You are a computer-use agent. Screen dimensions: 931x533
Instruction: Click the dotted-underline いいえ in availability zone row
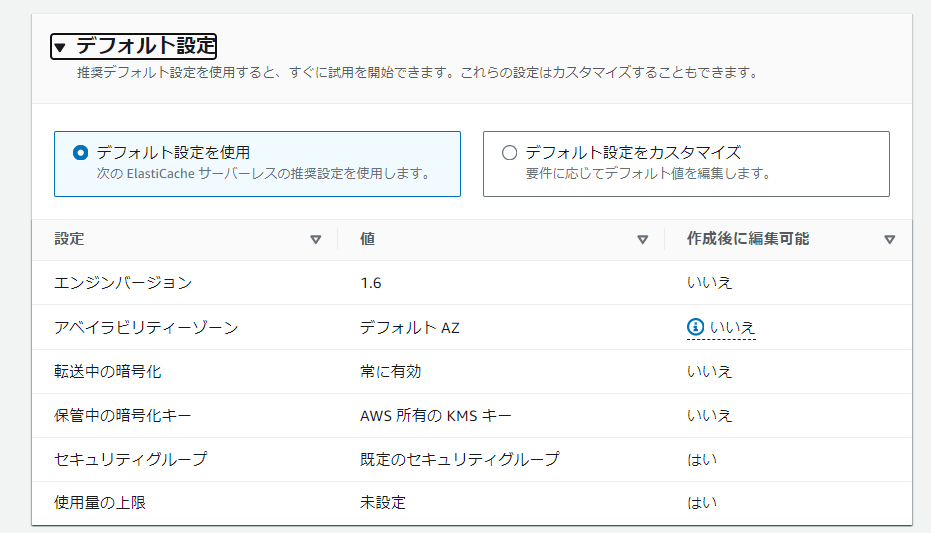click(x=733, y=328)
